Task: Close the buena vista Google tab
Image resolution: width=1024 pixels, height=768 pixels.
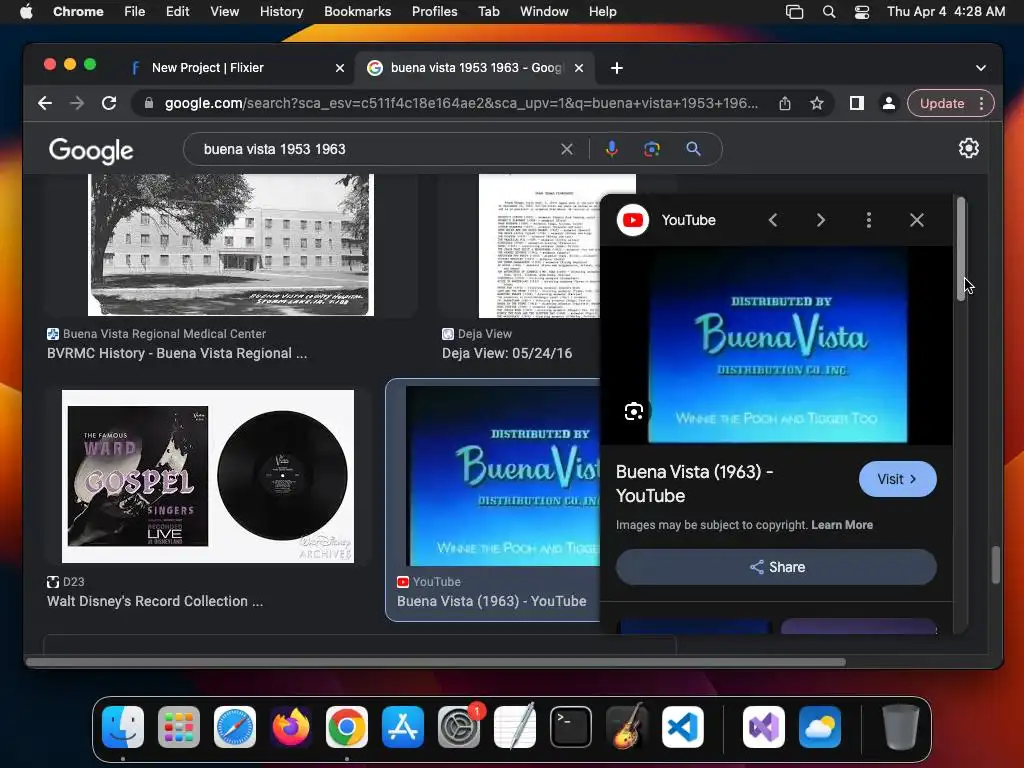Action: (579, 68)
